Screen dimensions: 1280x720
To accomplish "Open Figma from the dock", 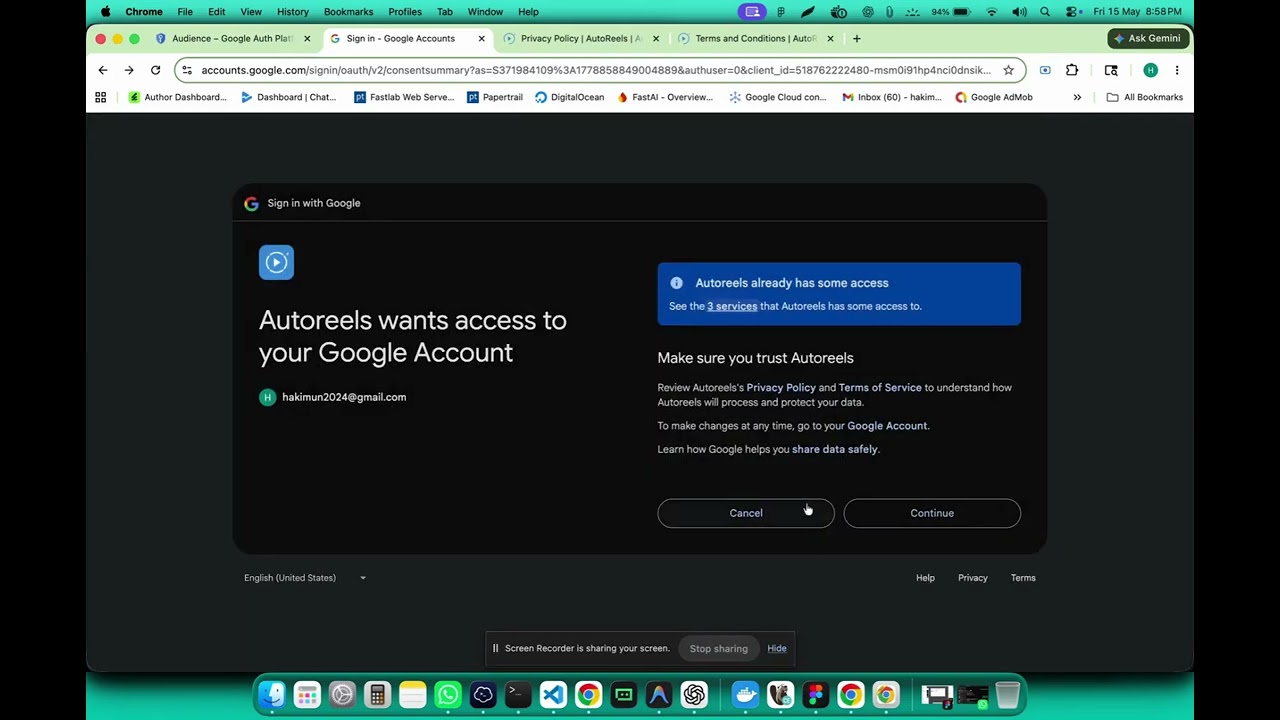I will [x=815, y=695].
